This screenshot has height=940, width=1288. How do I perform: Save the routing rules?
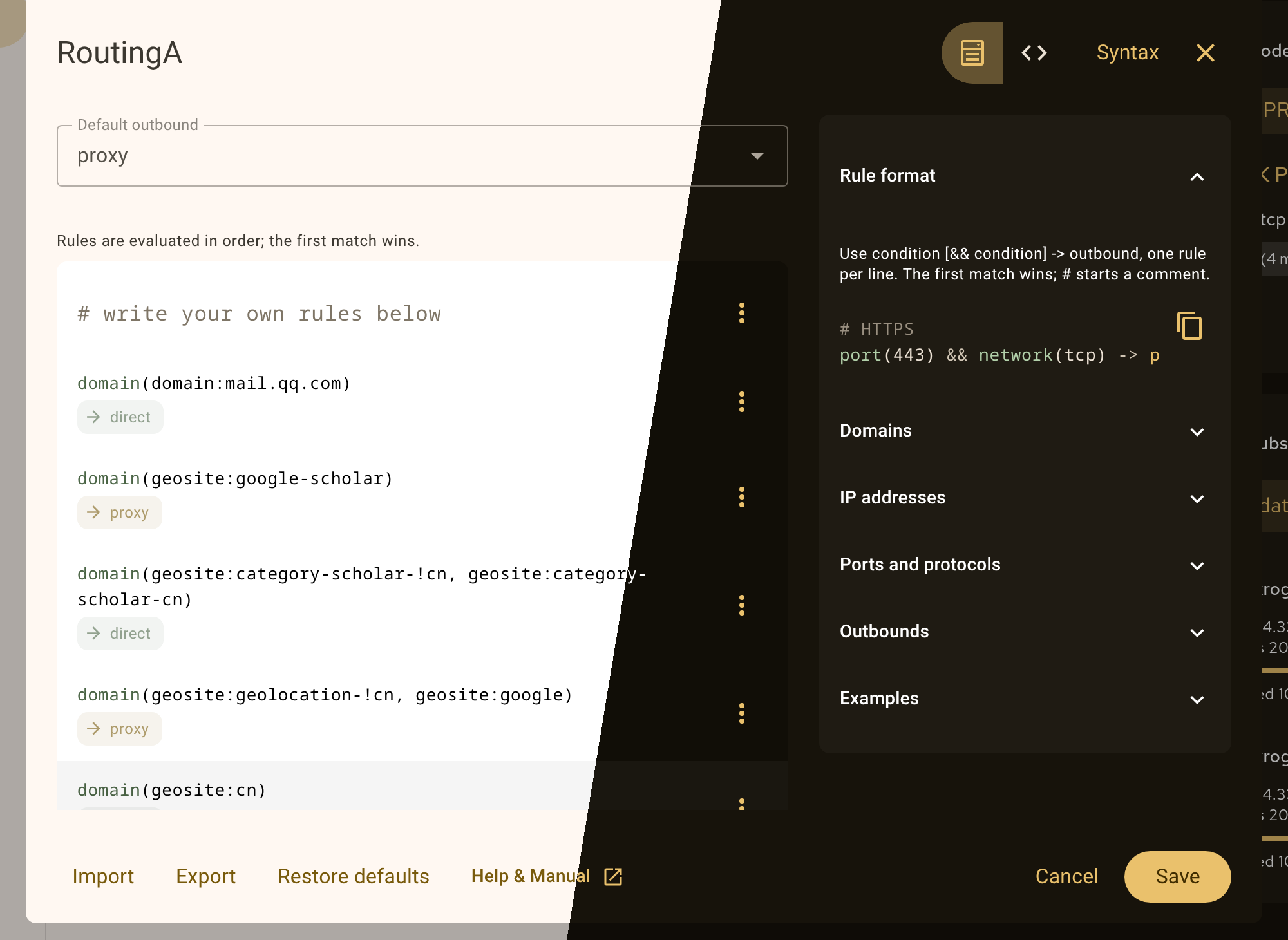click(1178, 876)
